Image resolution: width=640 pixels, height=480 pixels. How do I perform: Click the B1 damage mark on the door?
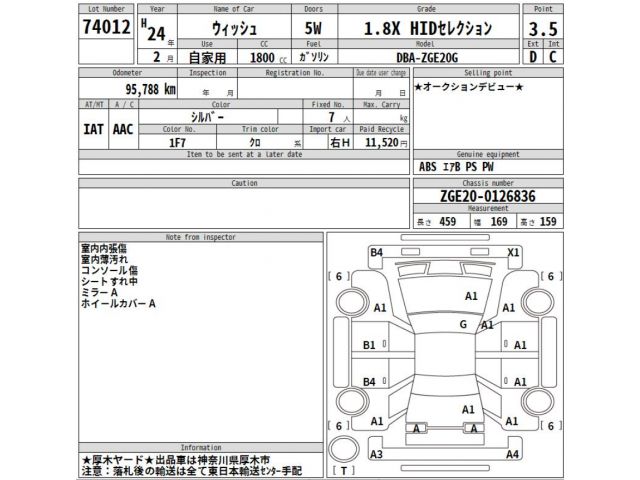pyautogui.click(x=369, y=345)
